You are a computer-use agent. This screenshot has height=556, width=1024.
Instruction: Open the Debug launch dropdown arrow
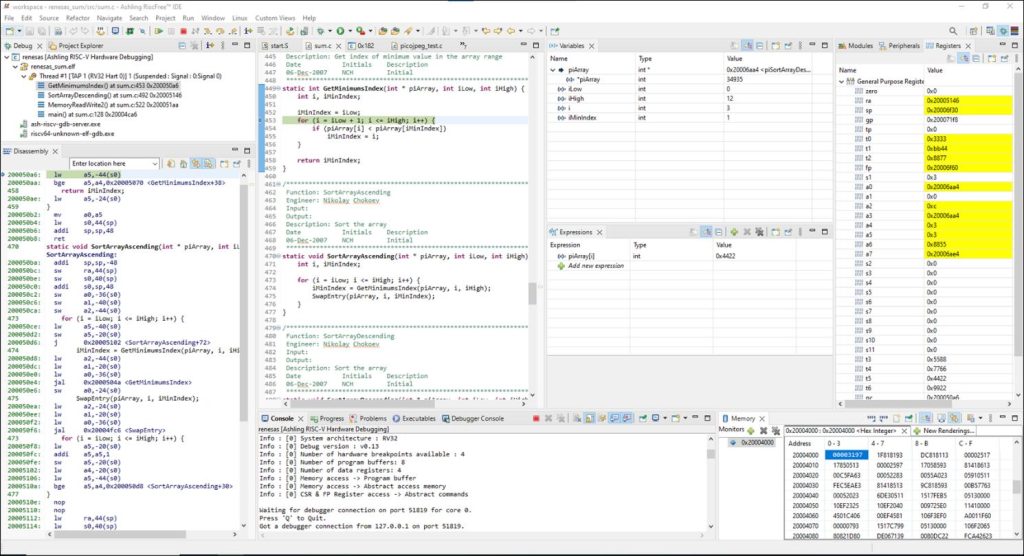330,31
